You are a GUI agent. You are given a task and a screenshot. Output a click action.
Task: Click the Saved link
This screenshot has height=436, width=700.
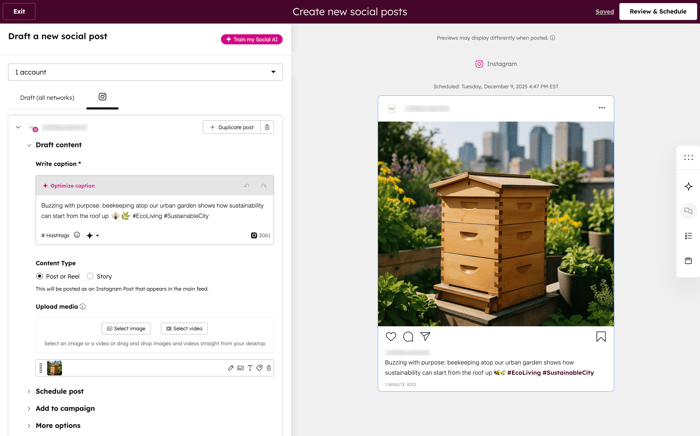604,12
